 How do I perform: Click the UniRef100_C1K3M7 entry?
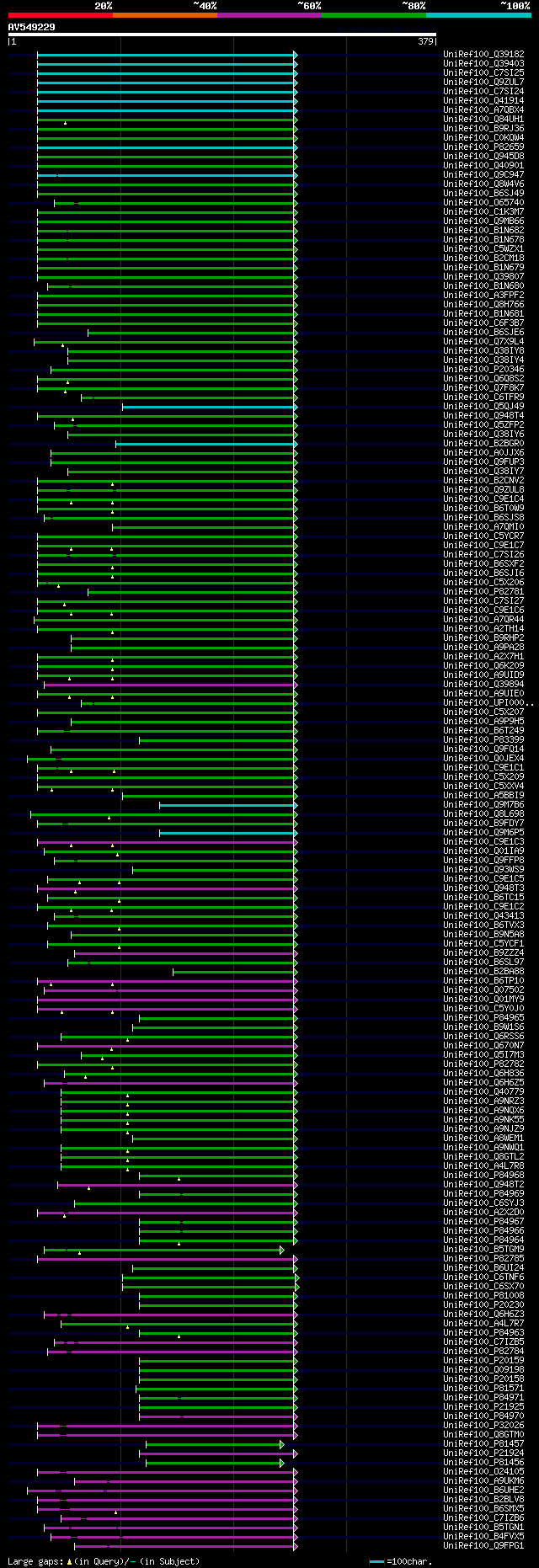point(483,212)
